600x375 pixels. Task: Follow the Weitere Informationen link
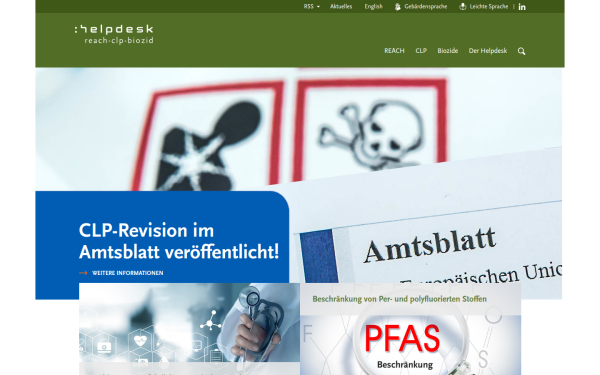click(x=127, y=273)
